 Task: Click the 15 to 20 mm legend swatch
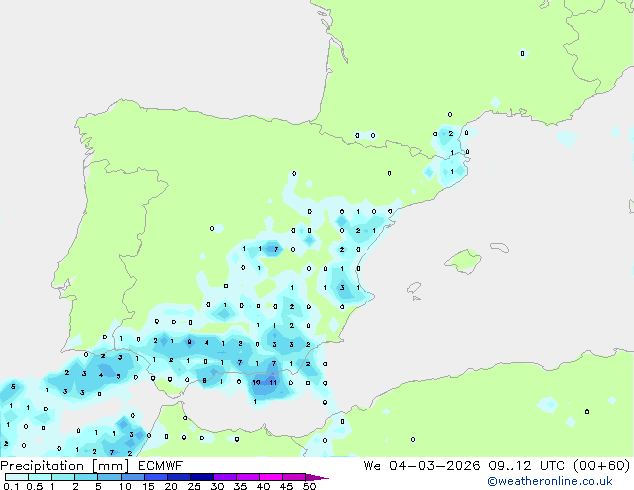point(155,477)
